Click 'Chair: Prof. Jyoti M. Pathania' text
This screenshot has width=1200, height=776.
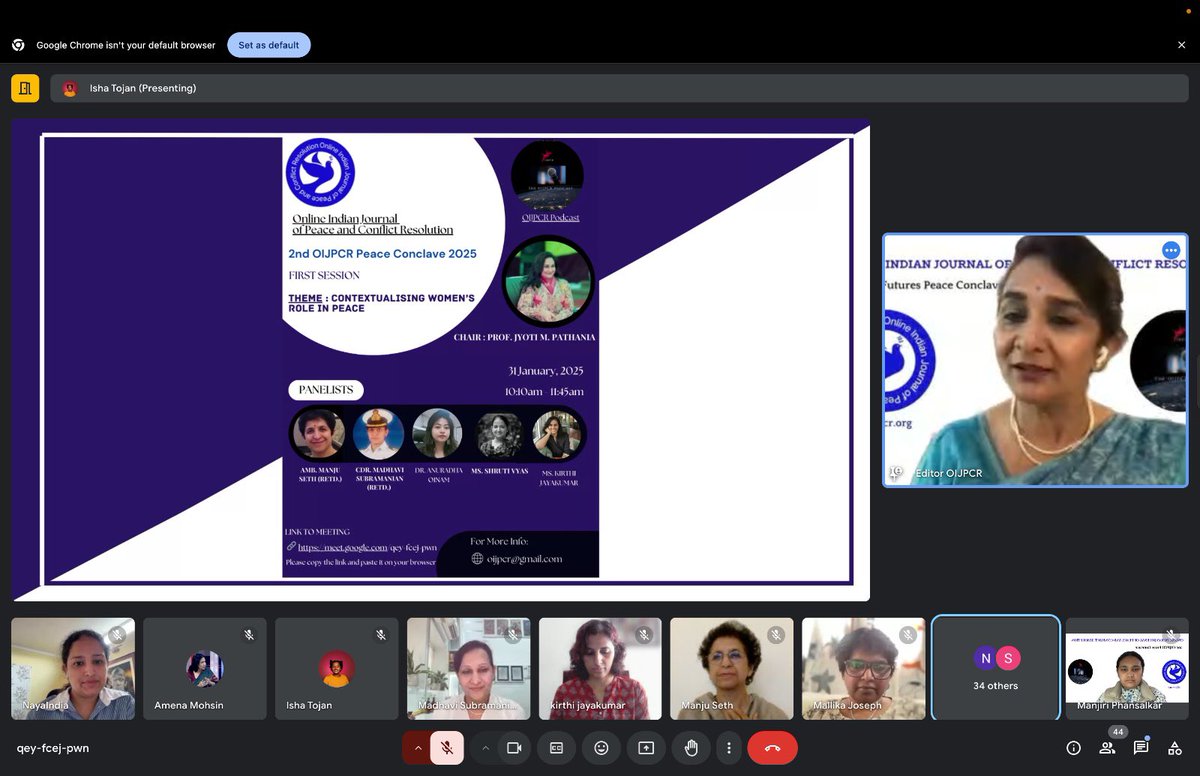click(524, 337)
